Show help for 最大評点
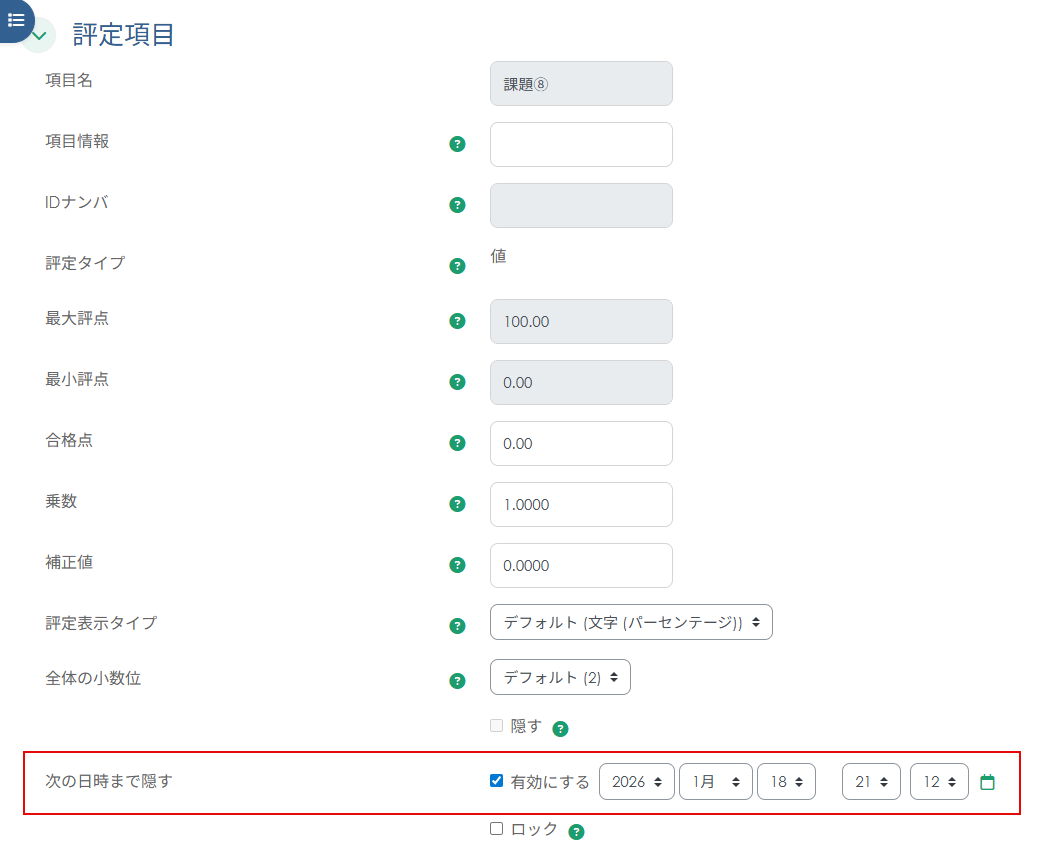 click(x=457, y=321)
